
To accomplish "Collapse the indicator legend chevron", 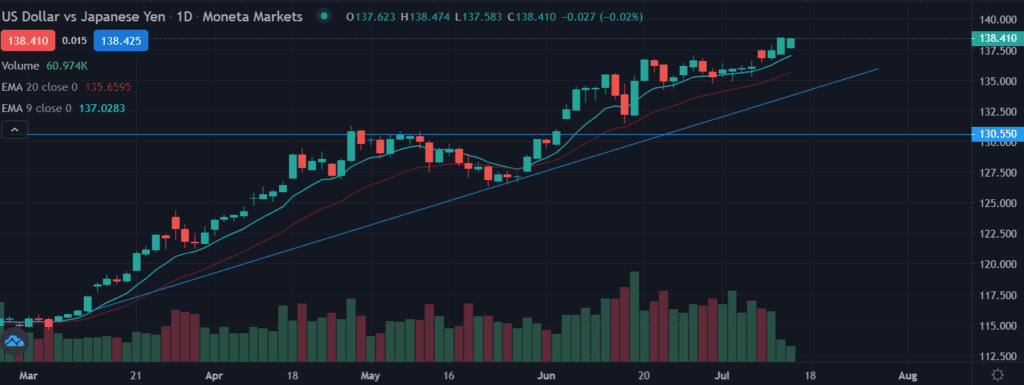I will 15,131.
